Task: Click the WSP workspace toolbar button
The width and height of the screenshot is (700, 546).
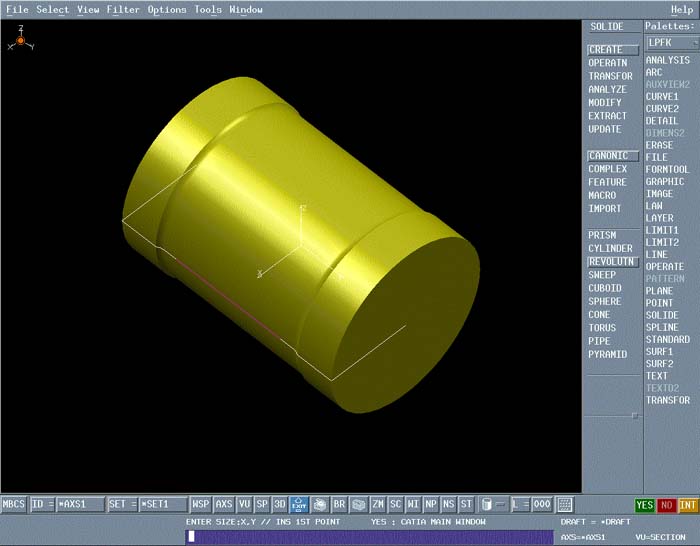Action: click(x=201, y=505)
